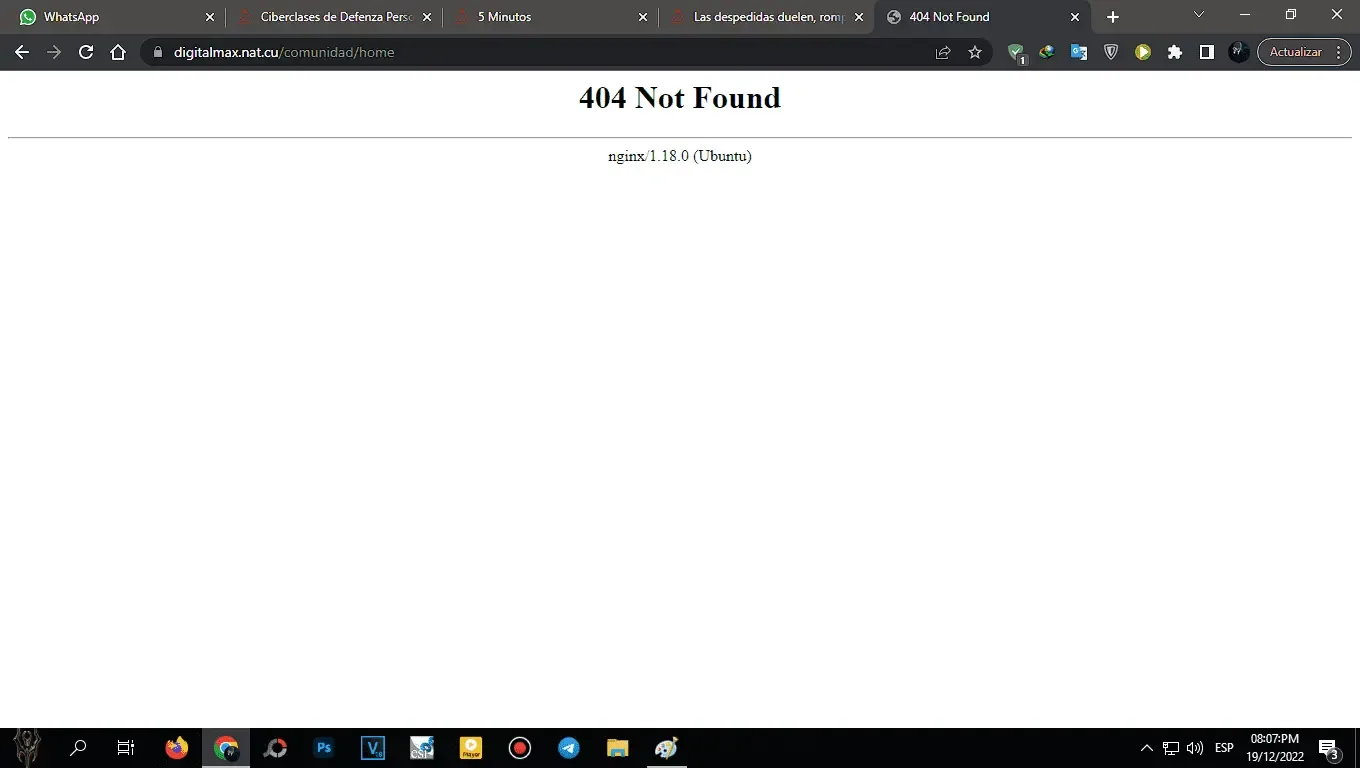Image resolution: width=1360 pixels, height=768 pixels.
Task: Open a new browser tab
Action: 1113,17
